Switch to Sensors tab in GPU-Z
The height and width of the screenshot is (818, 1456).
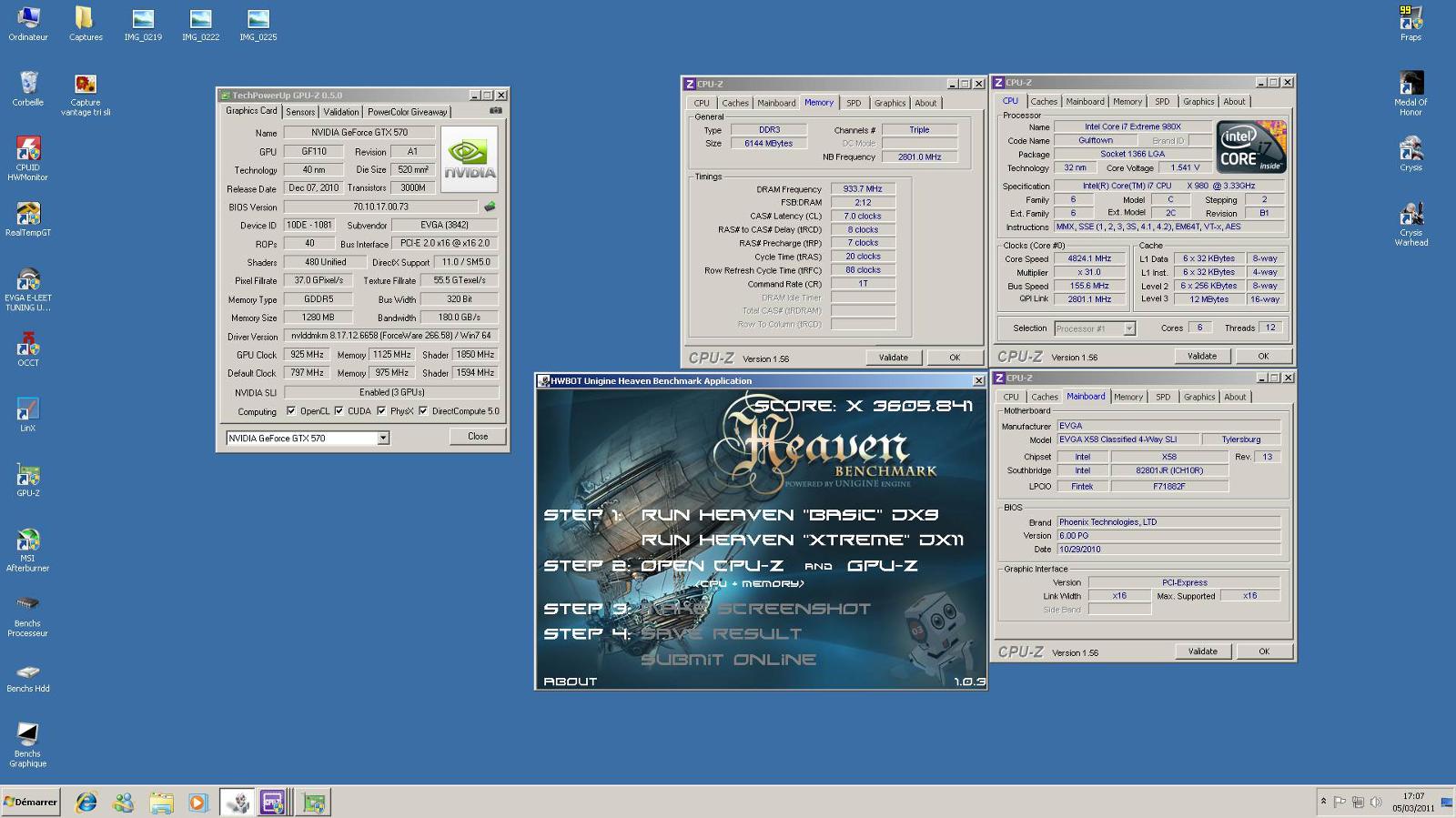click(x=300, y=112)
